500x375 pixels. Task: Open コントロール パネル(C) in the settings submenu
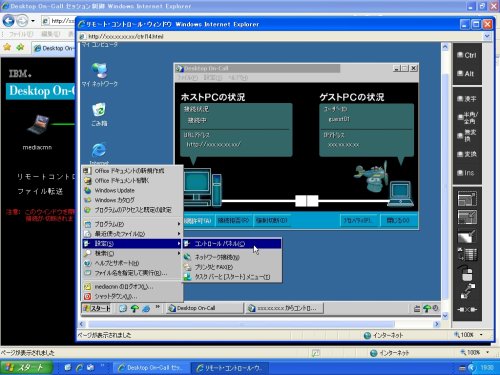click(232, 244)
